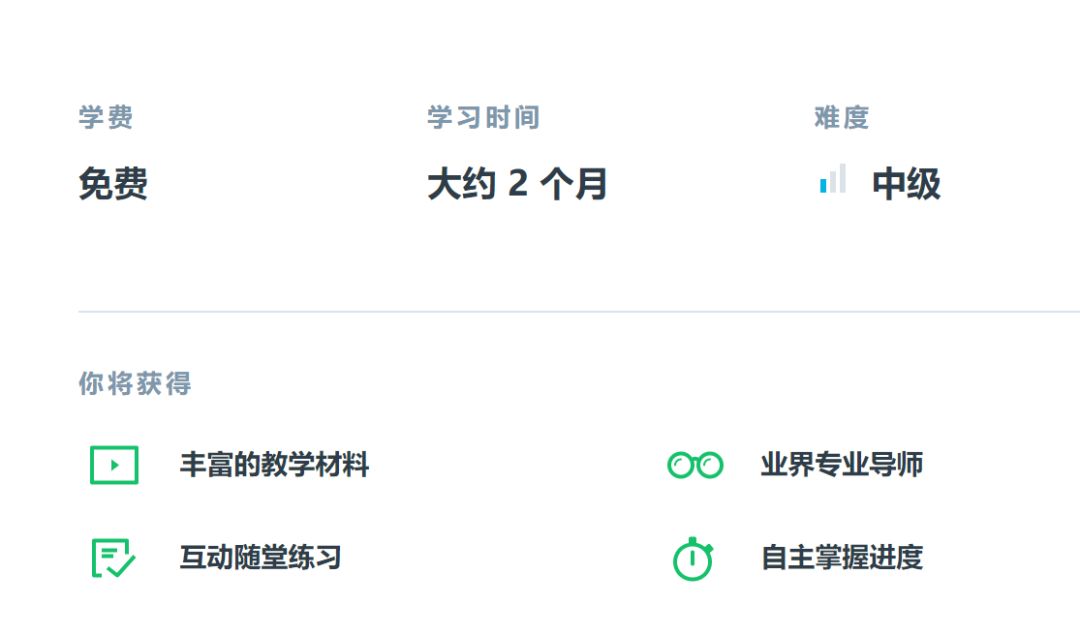Click the checklist exercise icon
The image size is (1080, 635).
113,558
